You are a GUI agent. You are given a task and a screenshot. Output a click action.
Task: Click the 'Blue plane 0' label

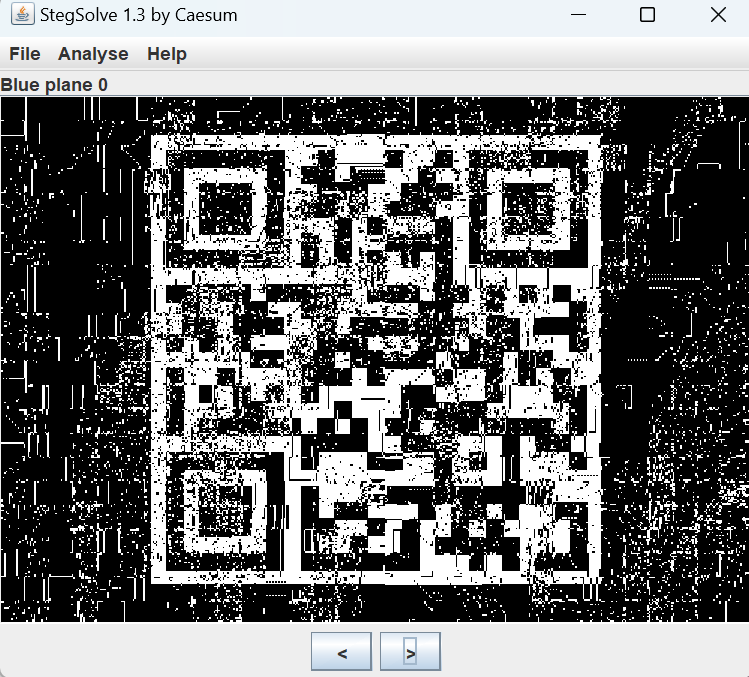(x=54, y=85)
